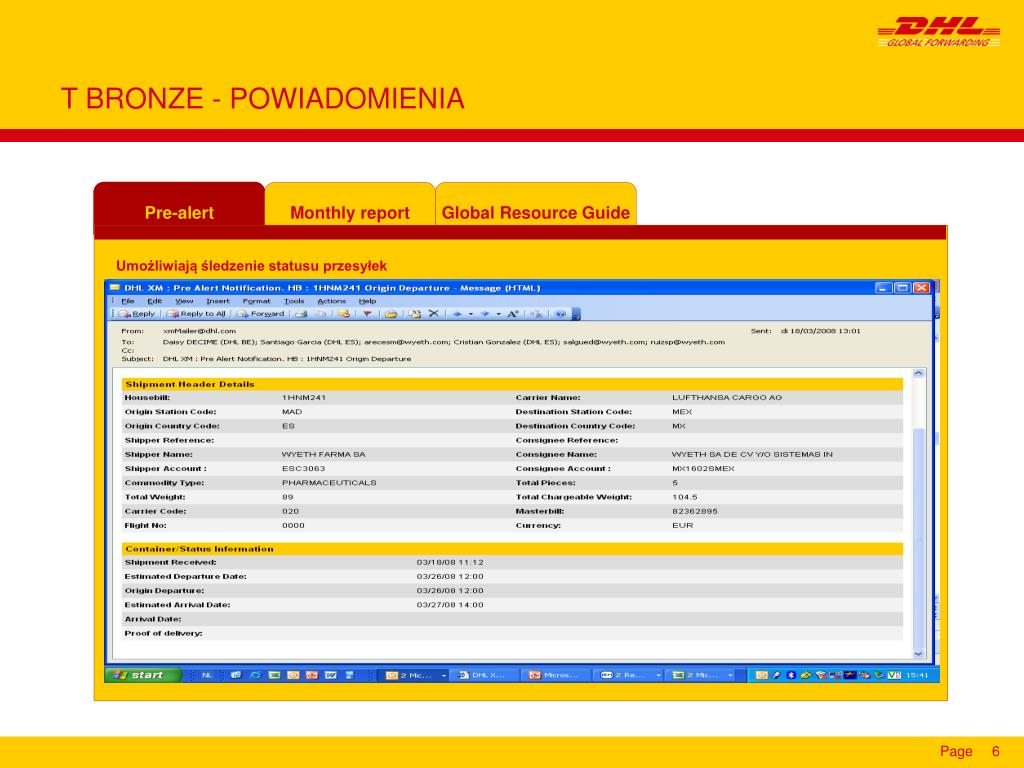
Task: Click recipient arecesm@wyeth.com
Action: [407, 342]
